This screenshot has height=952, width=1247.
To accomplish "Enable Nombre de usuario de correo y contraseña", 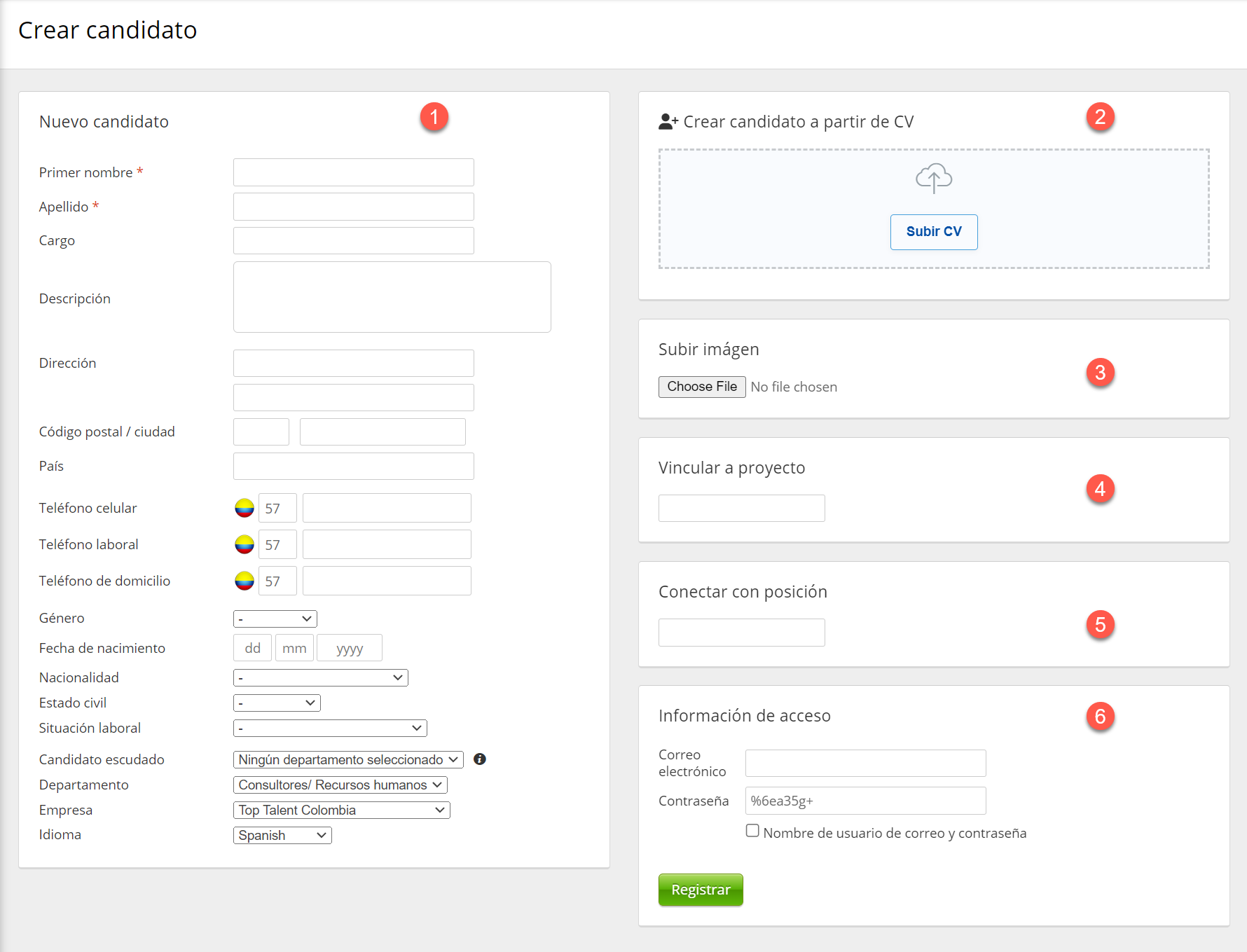I will pyautogui.click(x=752, y=831).
